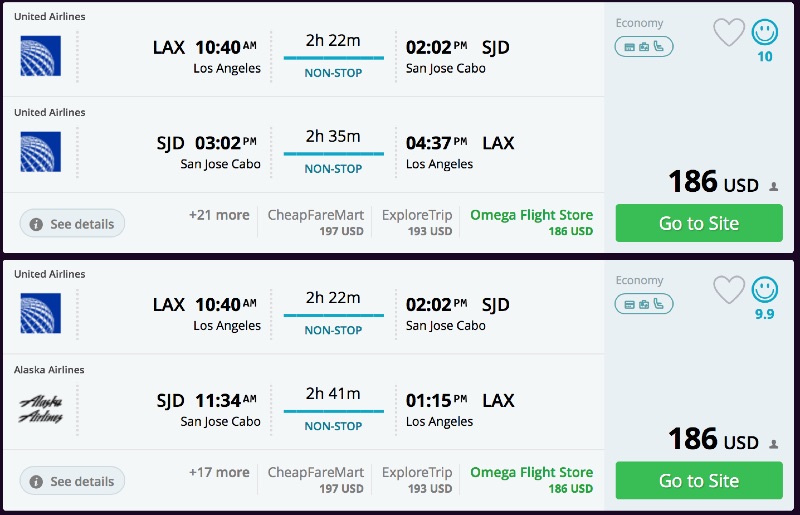Click baggage amenities icons on first result
Screen dimensions: 800x515
(643, 46)
